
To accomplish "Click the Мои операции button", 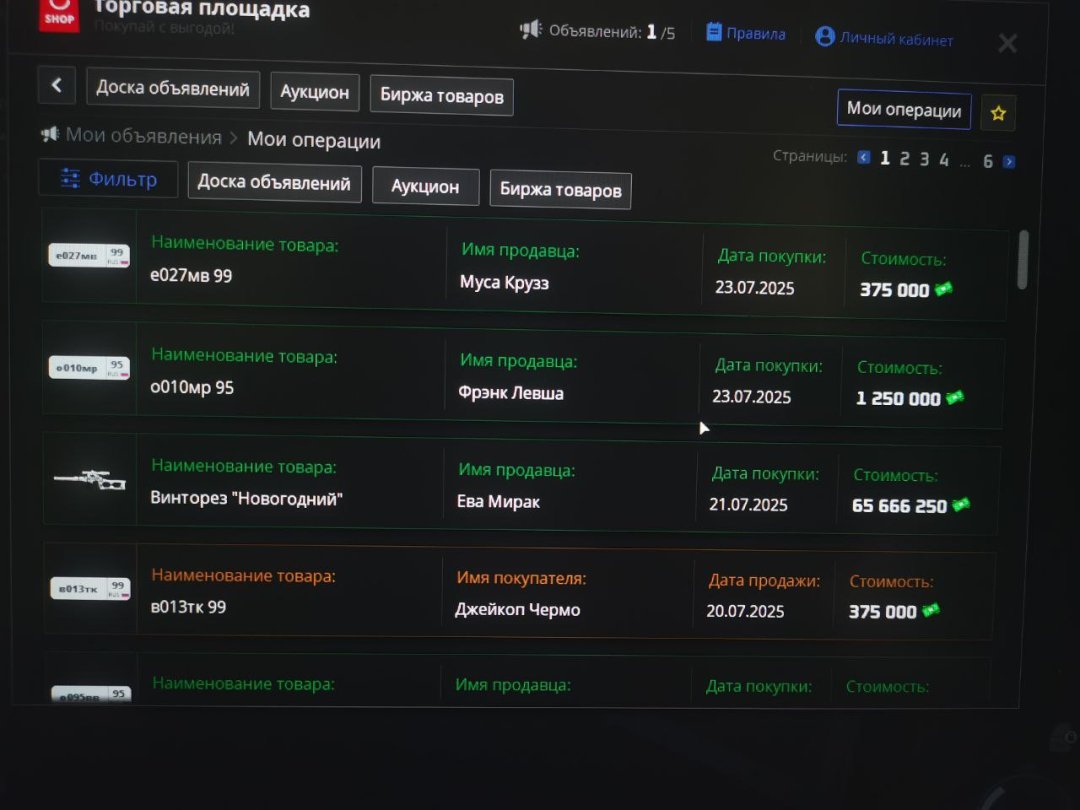I will pos(904,109).
